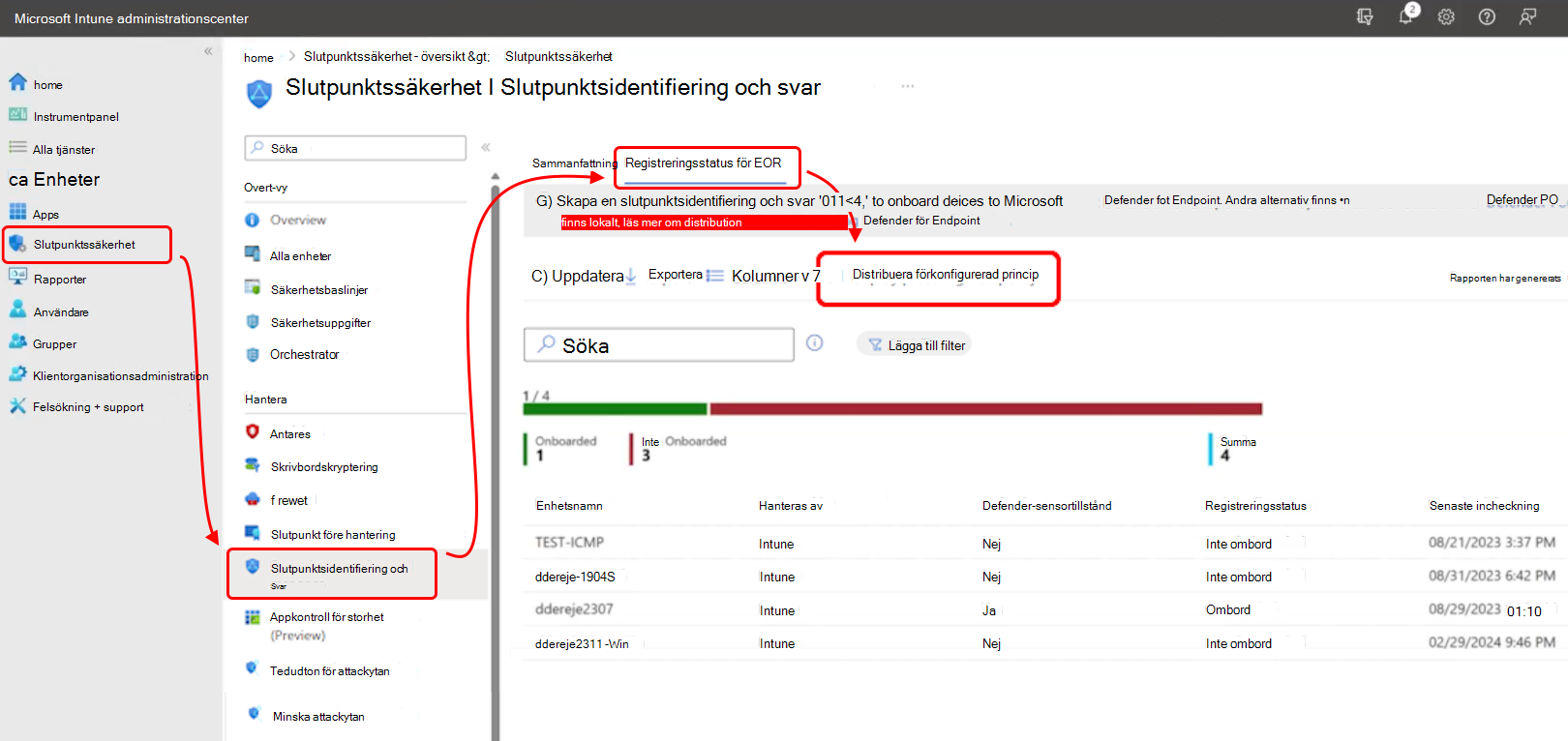Click the Grupper people icon in the sidebar

pyautogui.click(x=17, y=341)
